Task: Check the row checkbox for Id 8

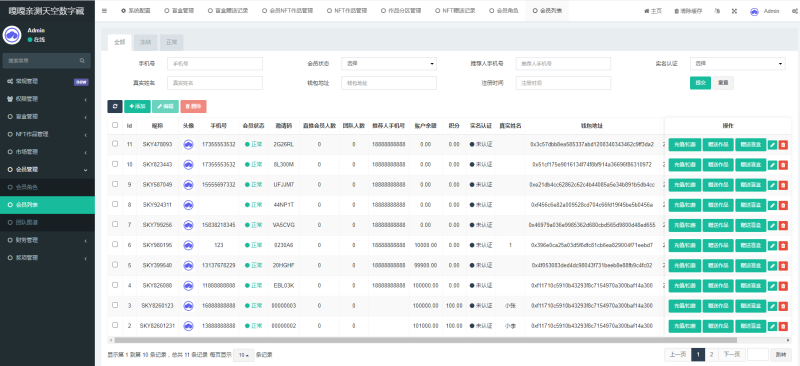Action: click(115, 204)
